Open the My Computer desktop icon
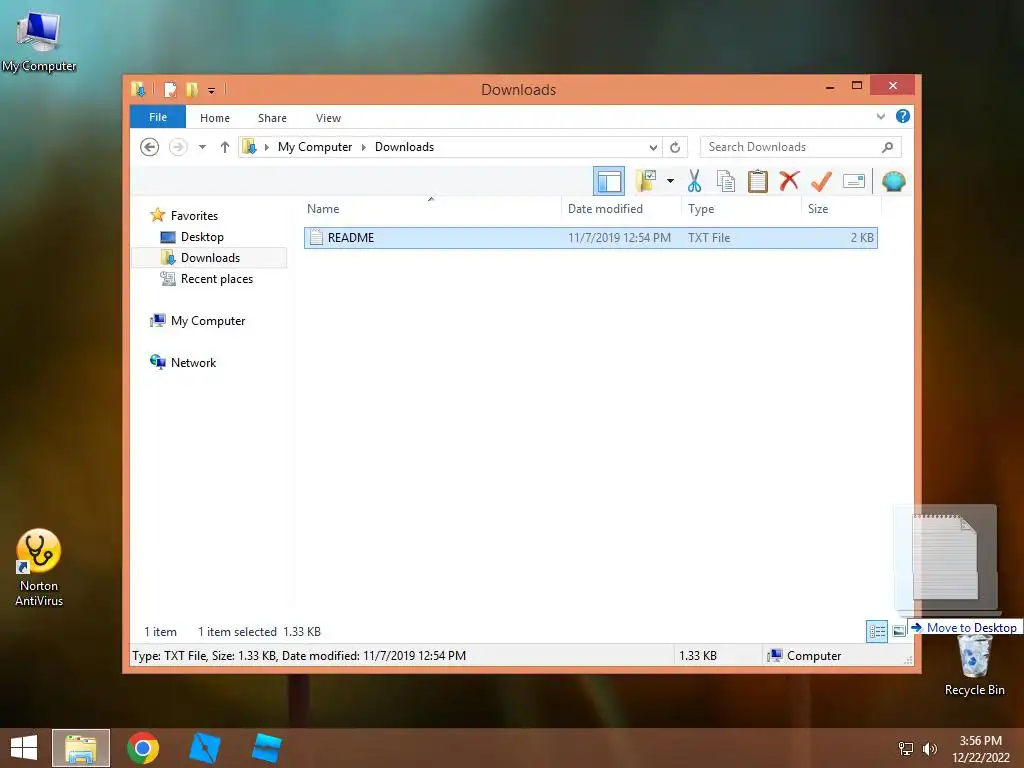This screenshot has width=1024, height=768. pos(39,40)
